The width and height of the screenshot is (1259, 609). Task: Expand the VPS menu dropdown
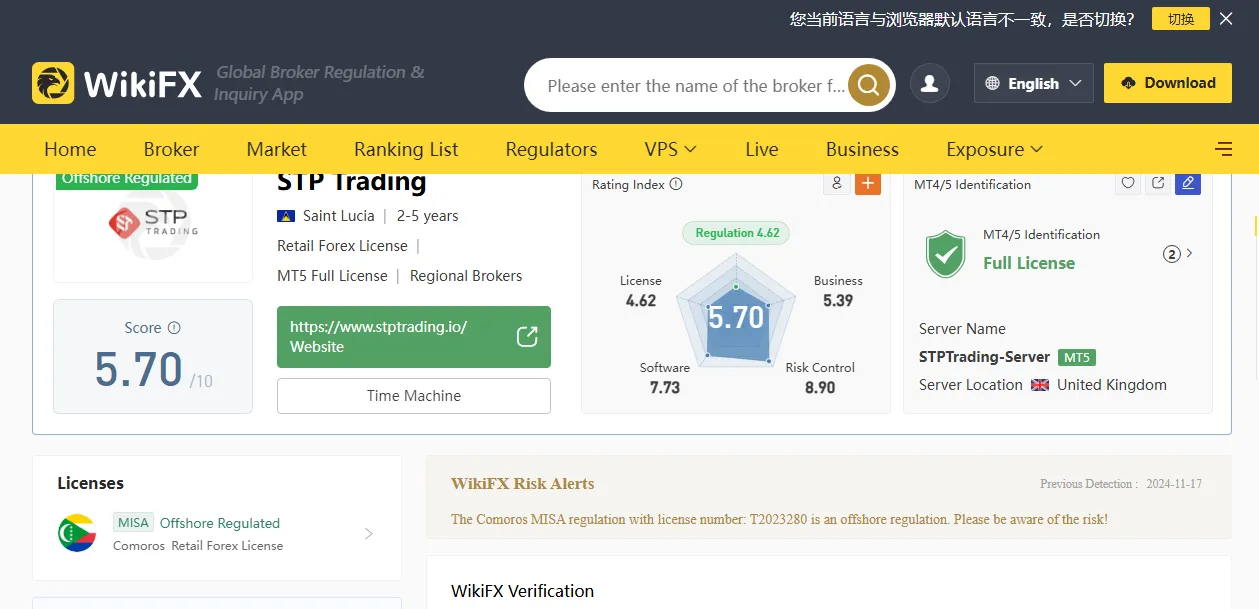[670, 150]
